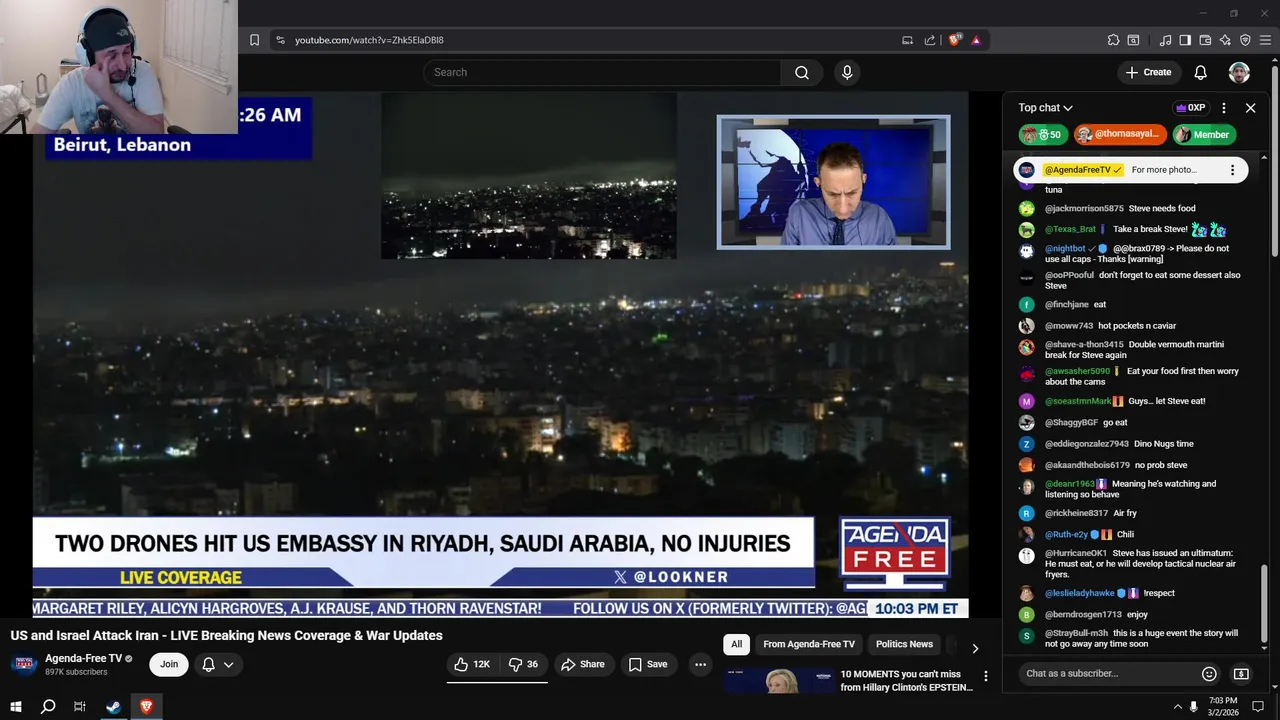The image size is (1280, 720).
Task: Click the site settings icon beside the URL
Action: pyautogui.click(x=280, y=40)
